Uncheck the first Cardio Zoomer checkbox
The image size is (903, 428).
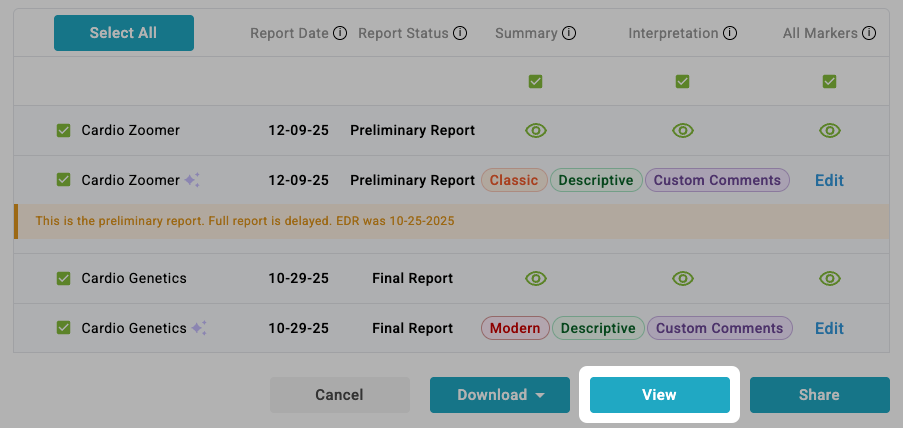(64, 130)
